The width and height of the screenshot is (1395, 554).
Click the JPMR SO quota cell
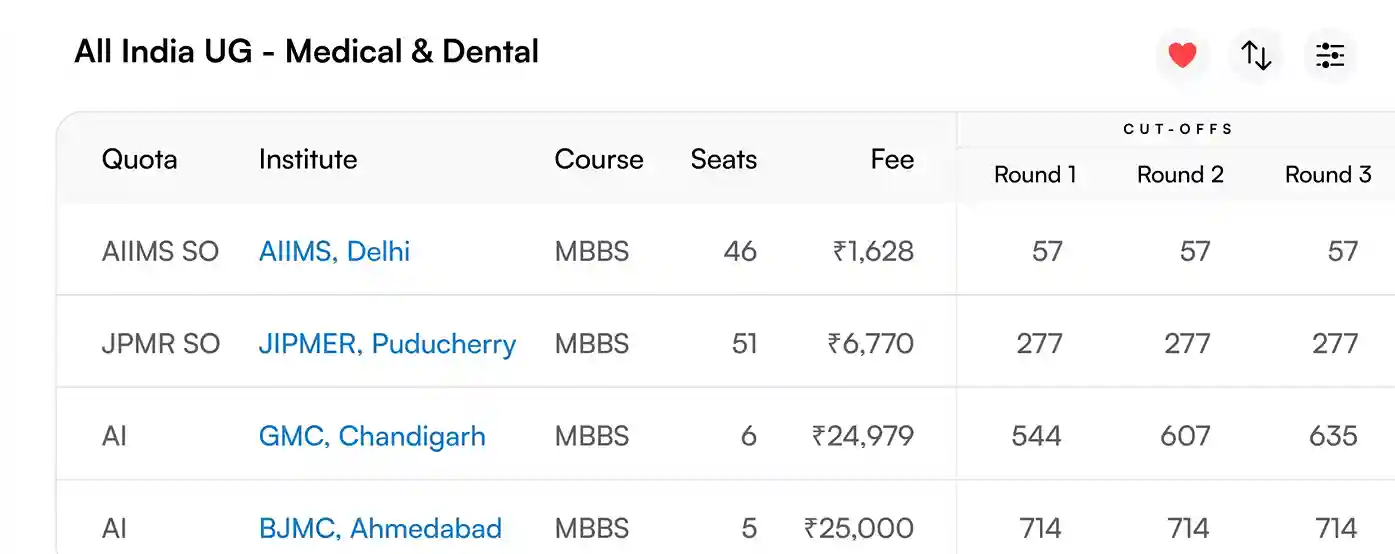(x=160, y=344)
